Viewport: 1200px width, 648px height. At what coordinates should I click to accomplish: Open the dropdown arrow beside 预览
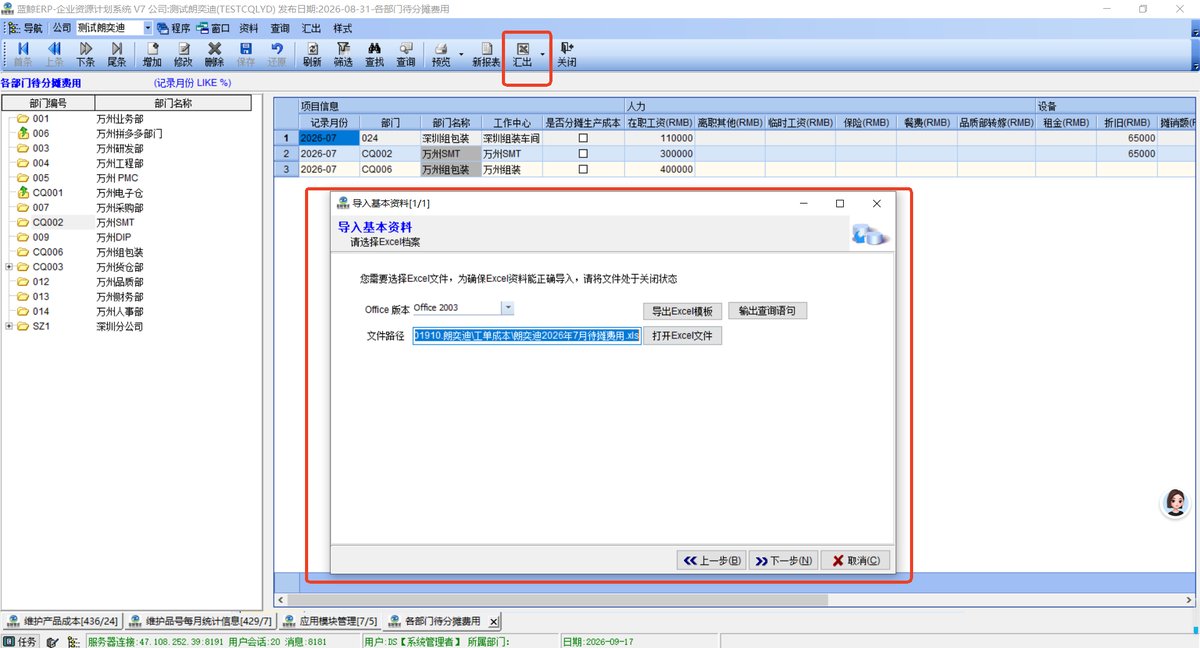point(461,54)
